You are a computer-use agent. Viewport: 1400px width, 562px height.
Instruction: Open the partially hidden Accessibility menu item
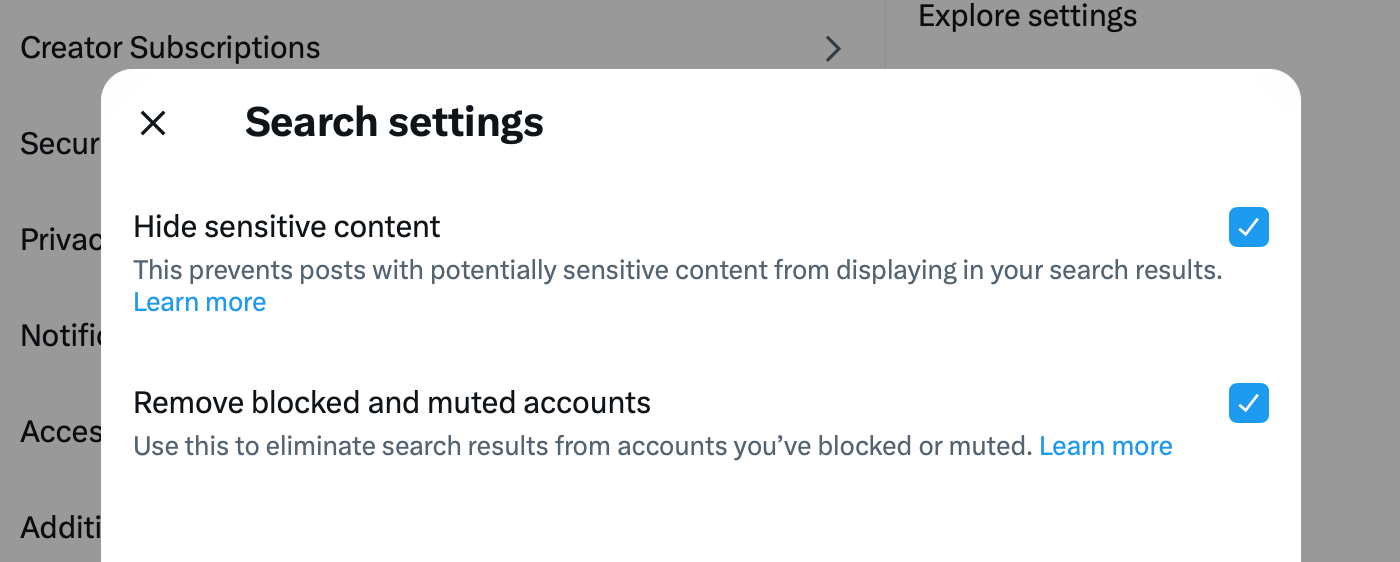[60, 432]
